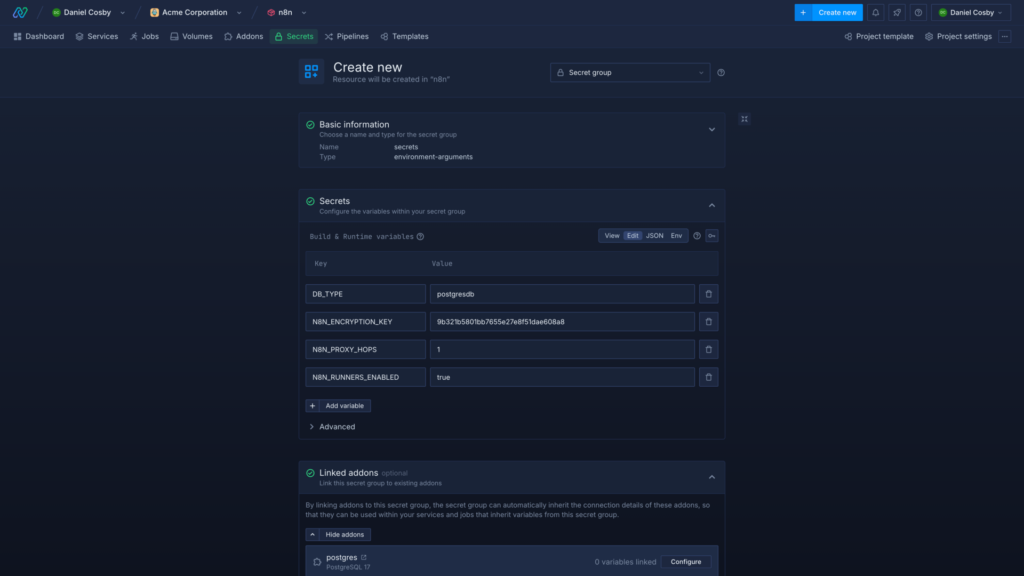The width and height of the screenshot is (1024, 576).
Task: Switch the secrets editor to View mode
Action: coord(612,236)
